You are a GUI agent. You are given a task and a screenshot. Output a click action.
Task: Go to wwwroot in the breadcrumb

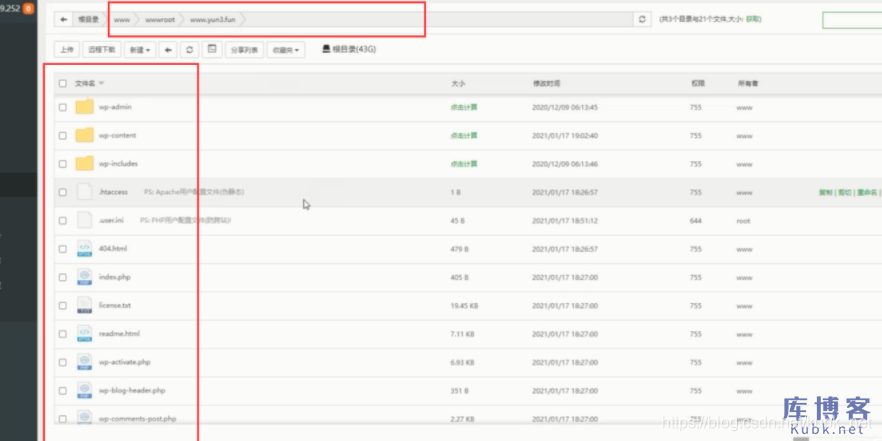click(160, 19)
